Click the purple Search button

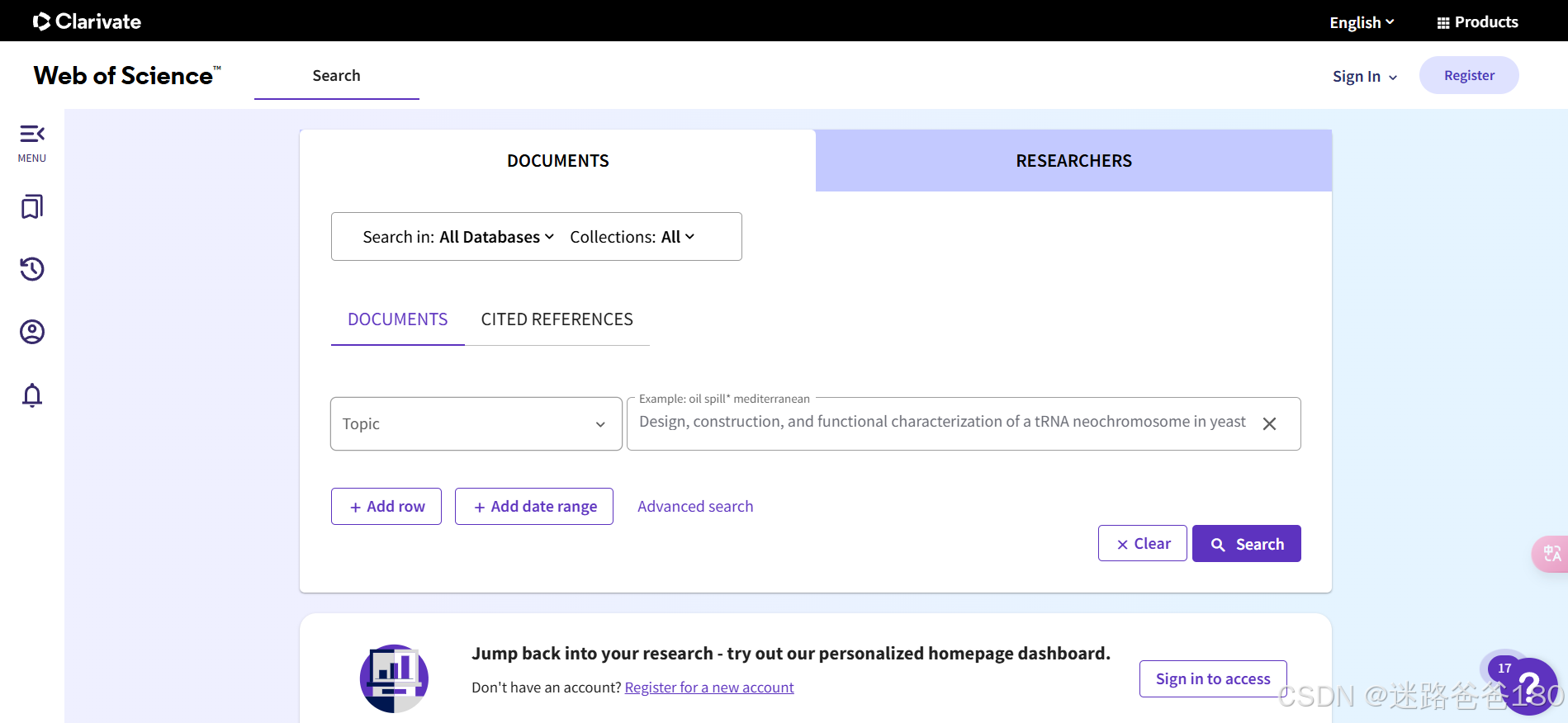coord(1247,543)
